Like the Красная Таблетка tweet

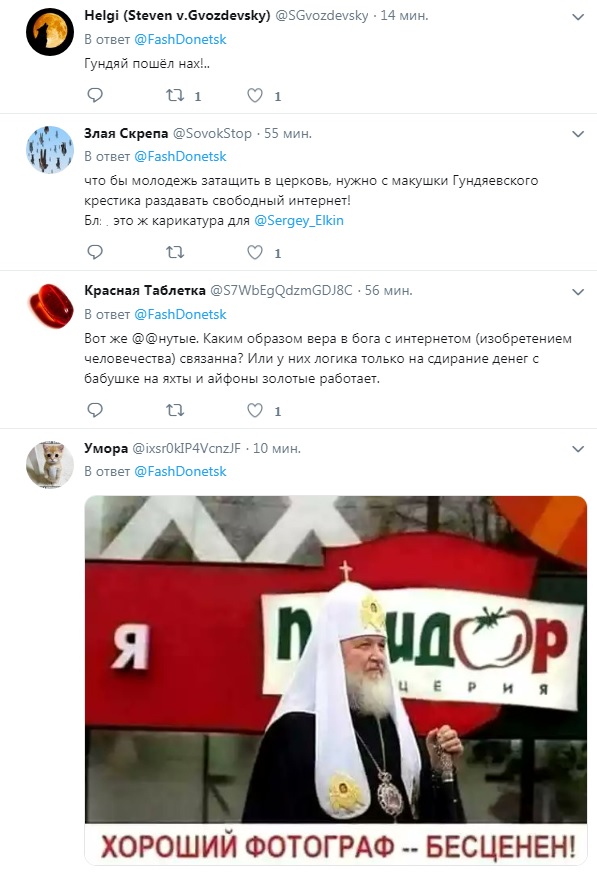(x=255, y=410)
